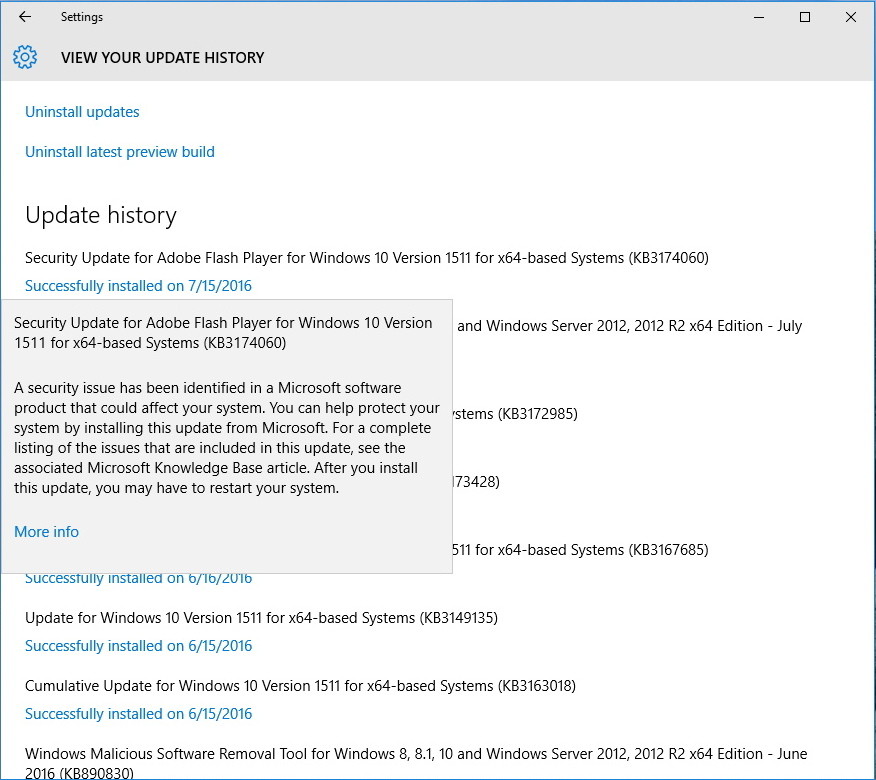876x780 pixels.
Task: Click the tooltip's security issue description text
Action: (226, 438)
